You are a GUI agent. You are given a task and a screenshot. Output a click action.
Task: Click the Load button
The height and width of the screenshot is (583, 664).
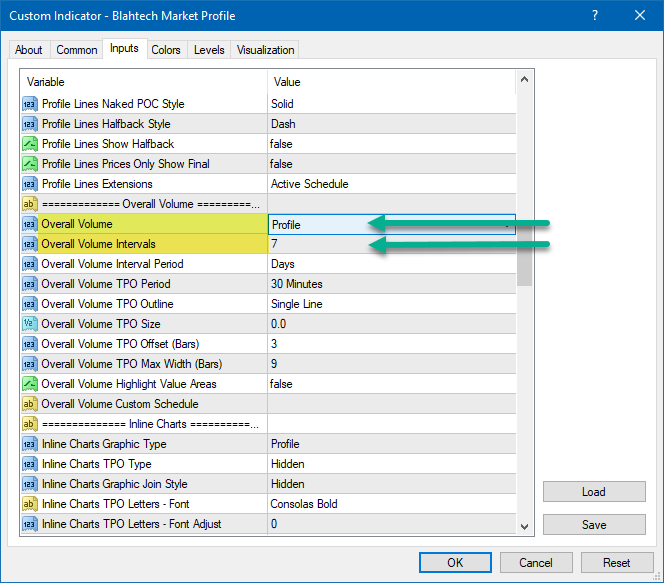[x=593, y=492]
